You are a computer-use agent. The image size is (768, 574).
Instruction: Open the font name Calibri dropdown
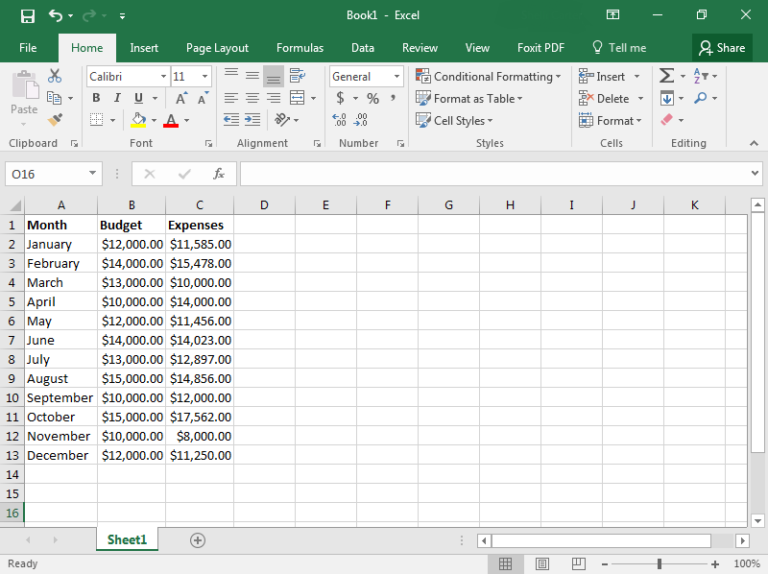(x=163, y=76)
